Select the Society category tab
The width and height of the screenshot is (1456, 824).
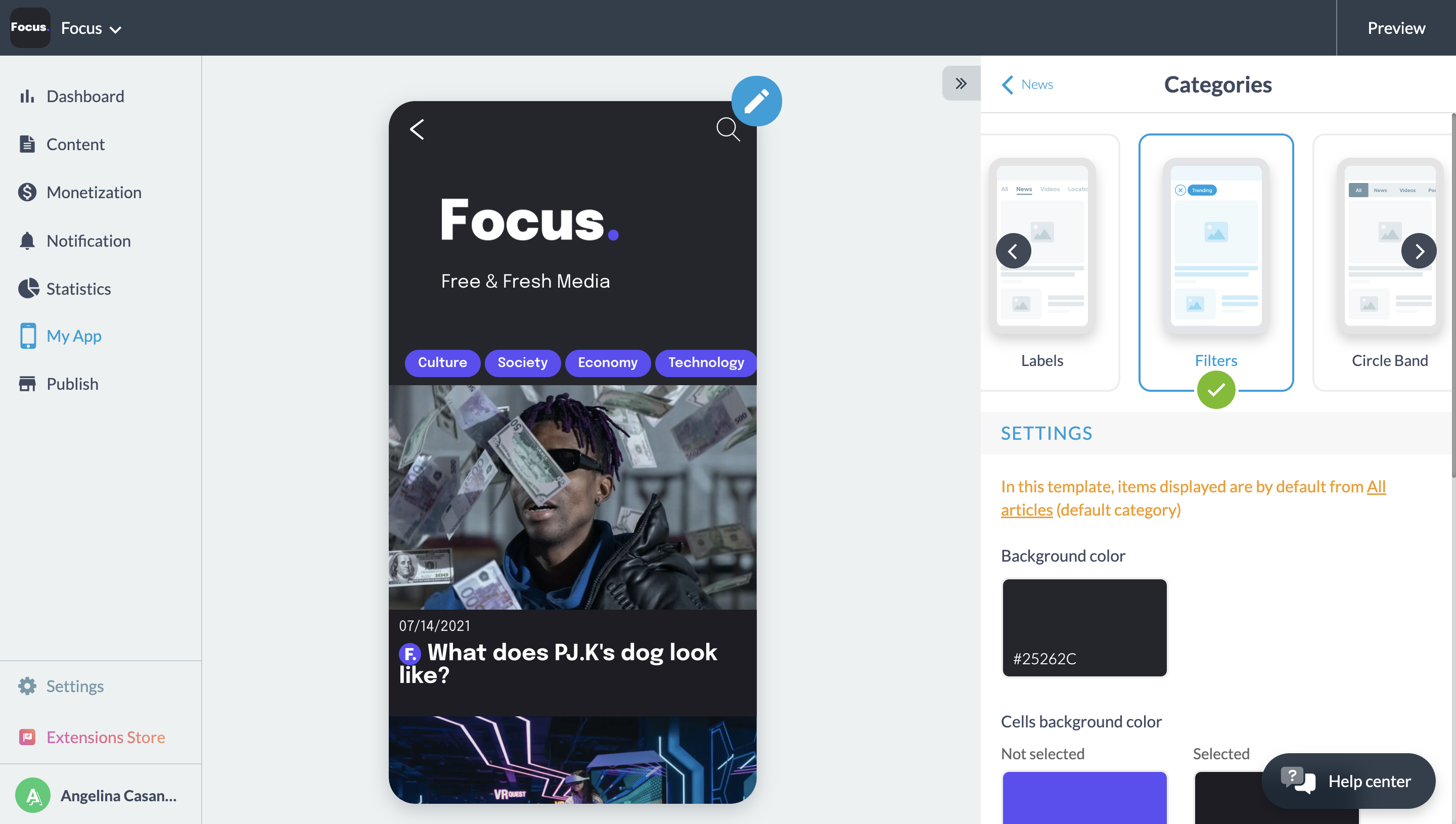click(x=522, y=363)
